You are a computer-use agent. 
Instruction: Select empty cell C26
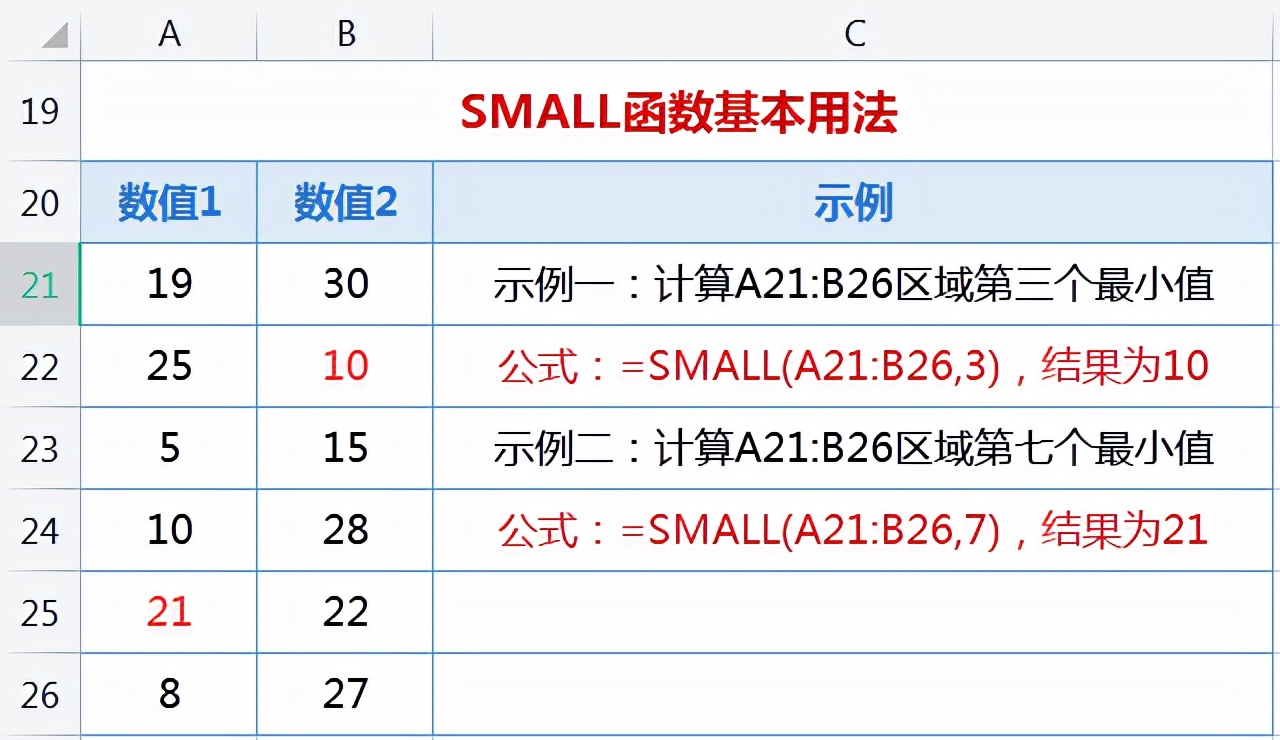(854, 694)
